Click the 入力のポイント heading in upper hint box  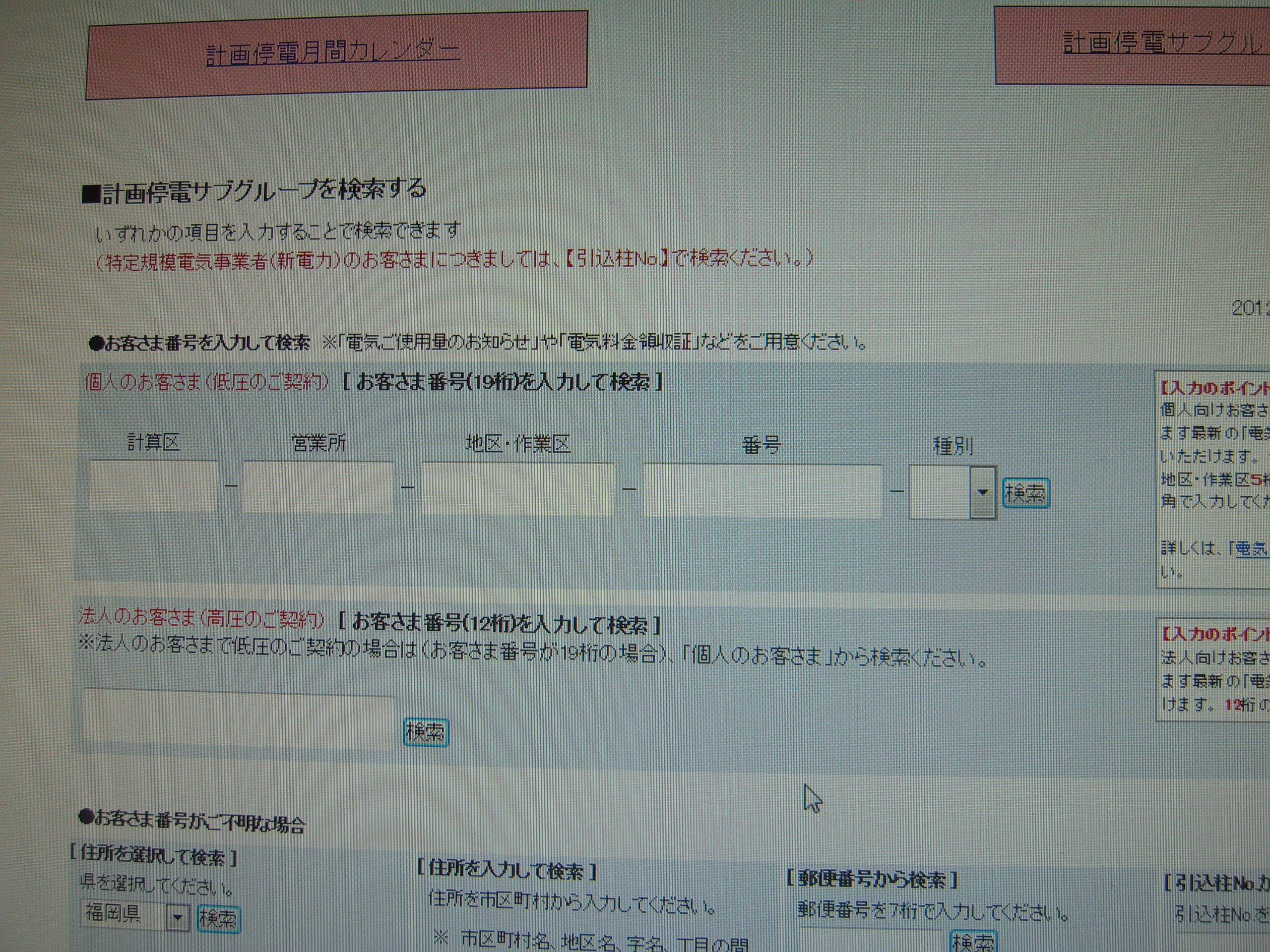(x=1214, y=389)
